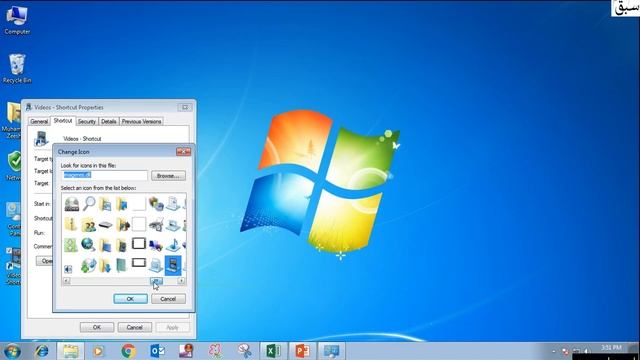Click the Windows Start button
640x360 pixels.
pyautogui.click(x=12, y=351)
